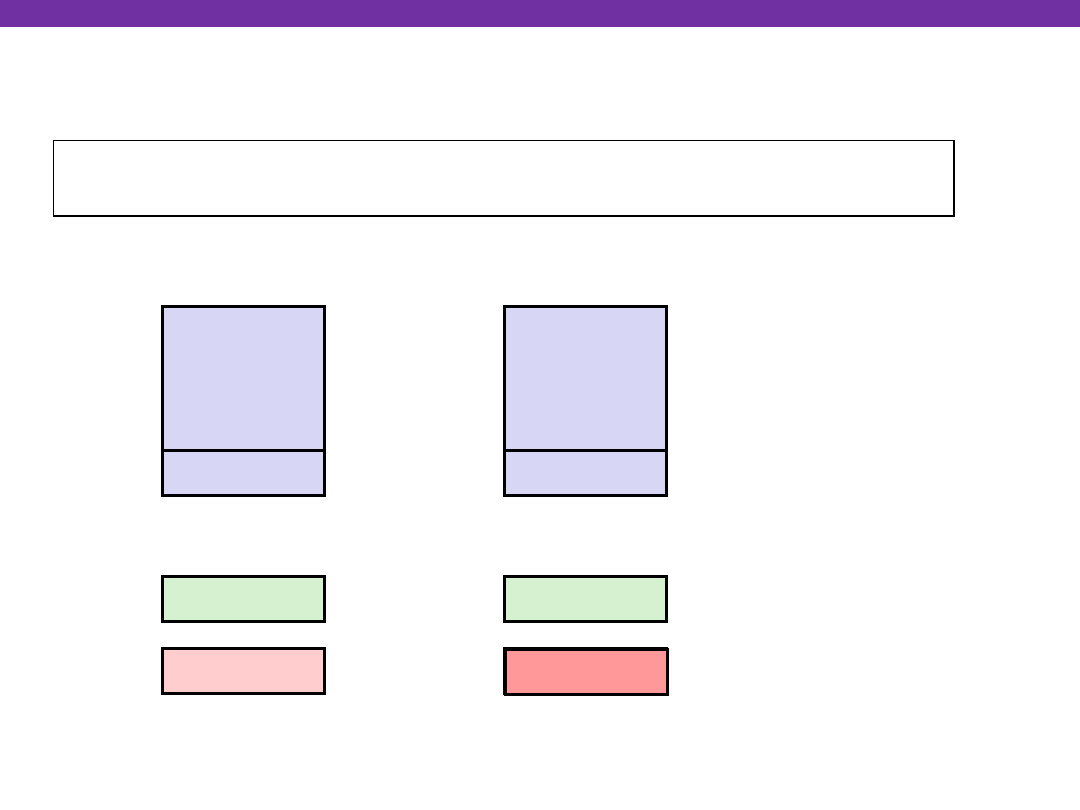The height and width of the screenshot is (810, 1080).
Task: Click the gap between right green and salmon rectangles
Action: point(585,635)
